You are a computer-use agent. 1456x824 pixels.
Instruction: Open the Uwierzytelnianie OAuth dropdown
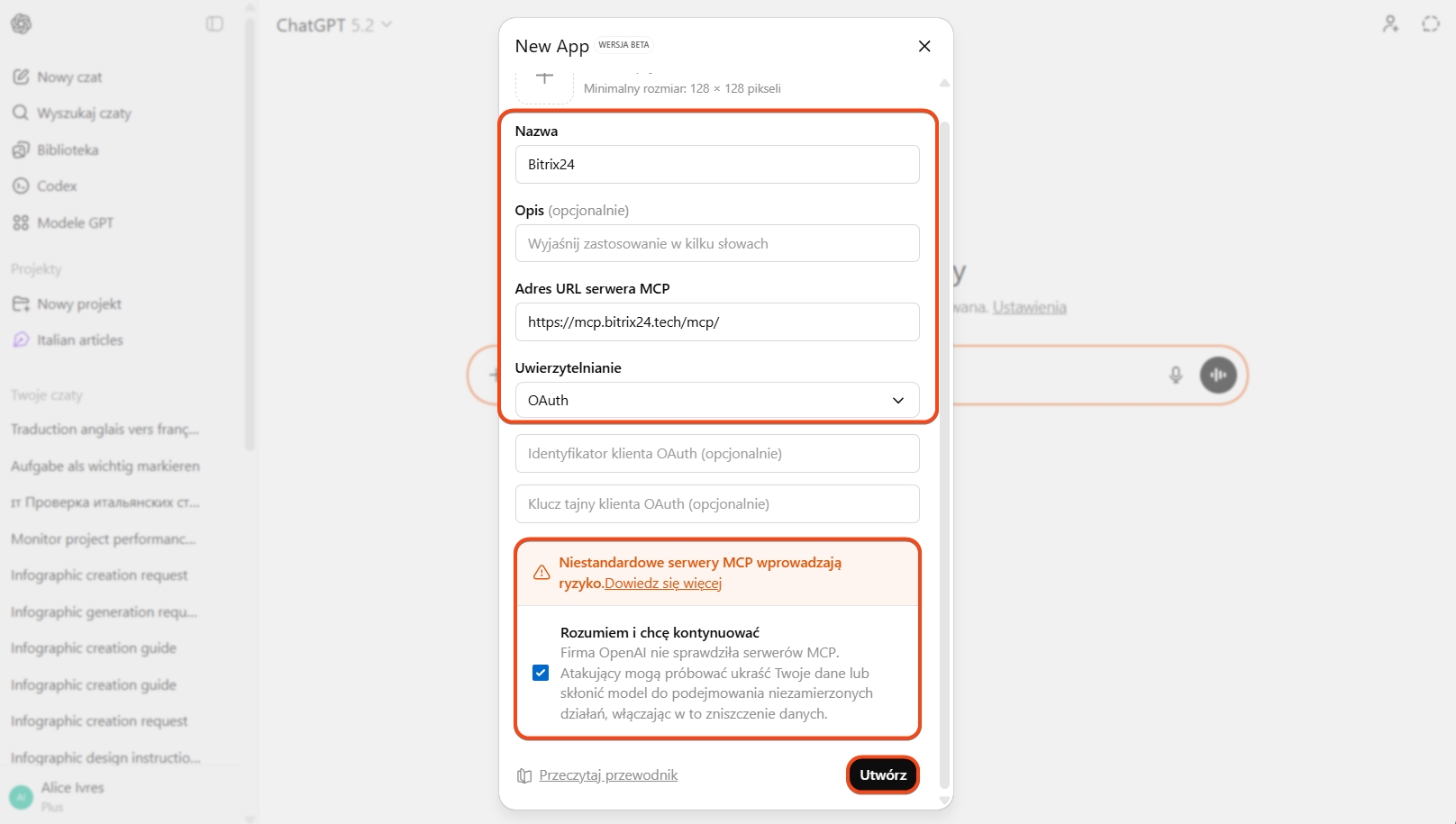point(717,401)
